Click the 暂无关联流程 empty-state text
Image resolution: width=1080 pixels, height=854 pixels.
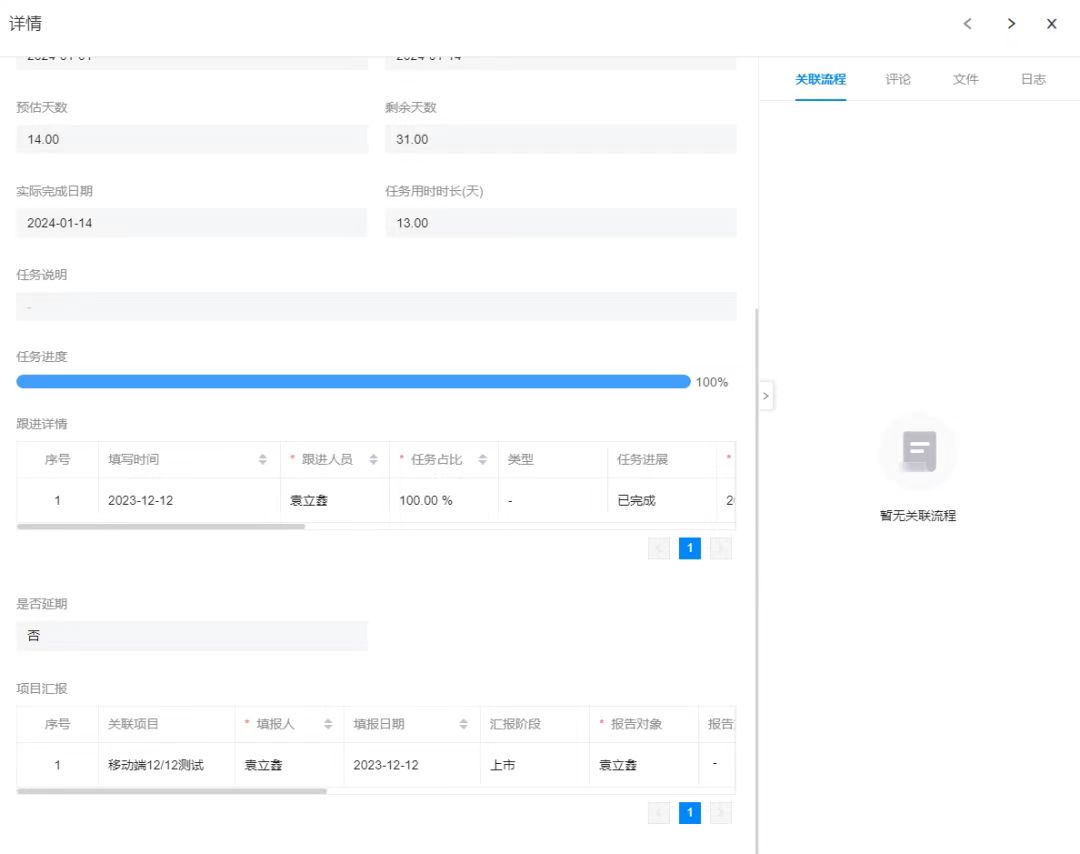[918, 516]
